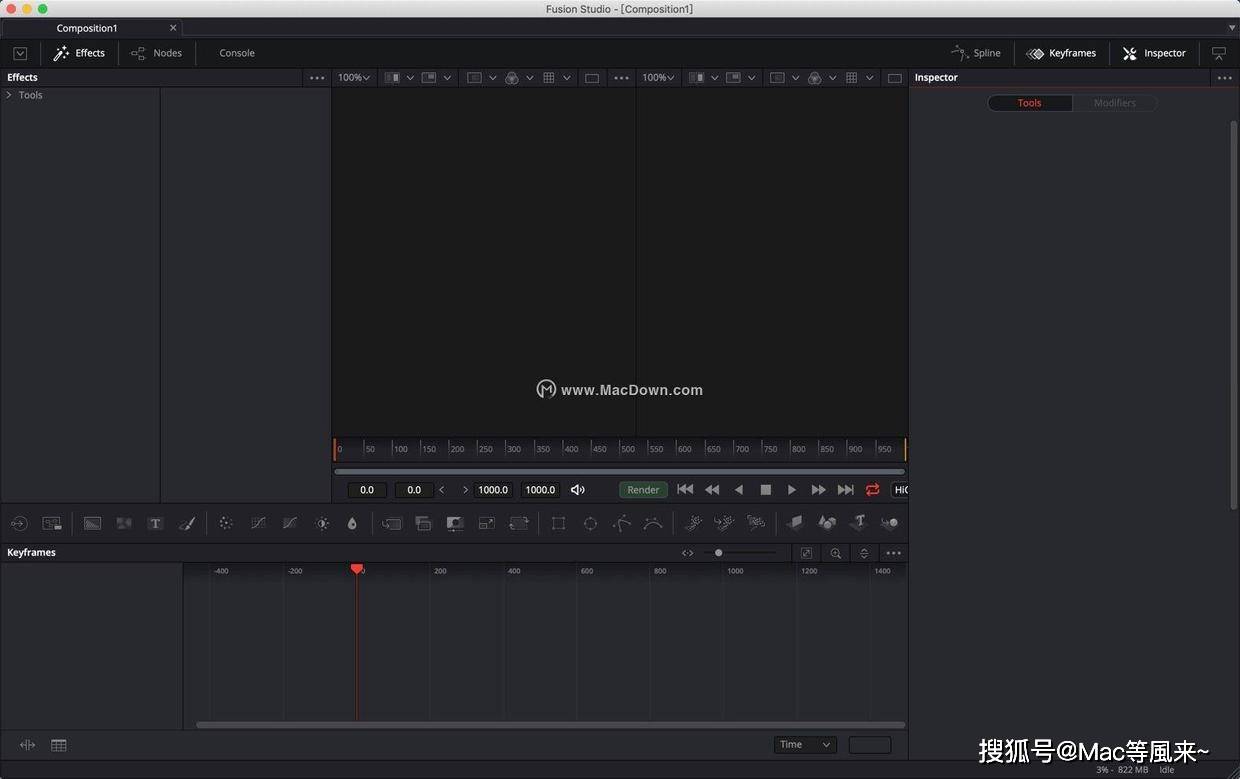Toggle the Console panel
The height and width of the screenshot is (779, 1240).
tap(237, 53)
